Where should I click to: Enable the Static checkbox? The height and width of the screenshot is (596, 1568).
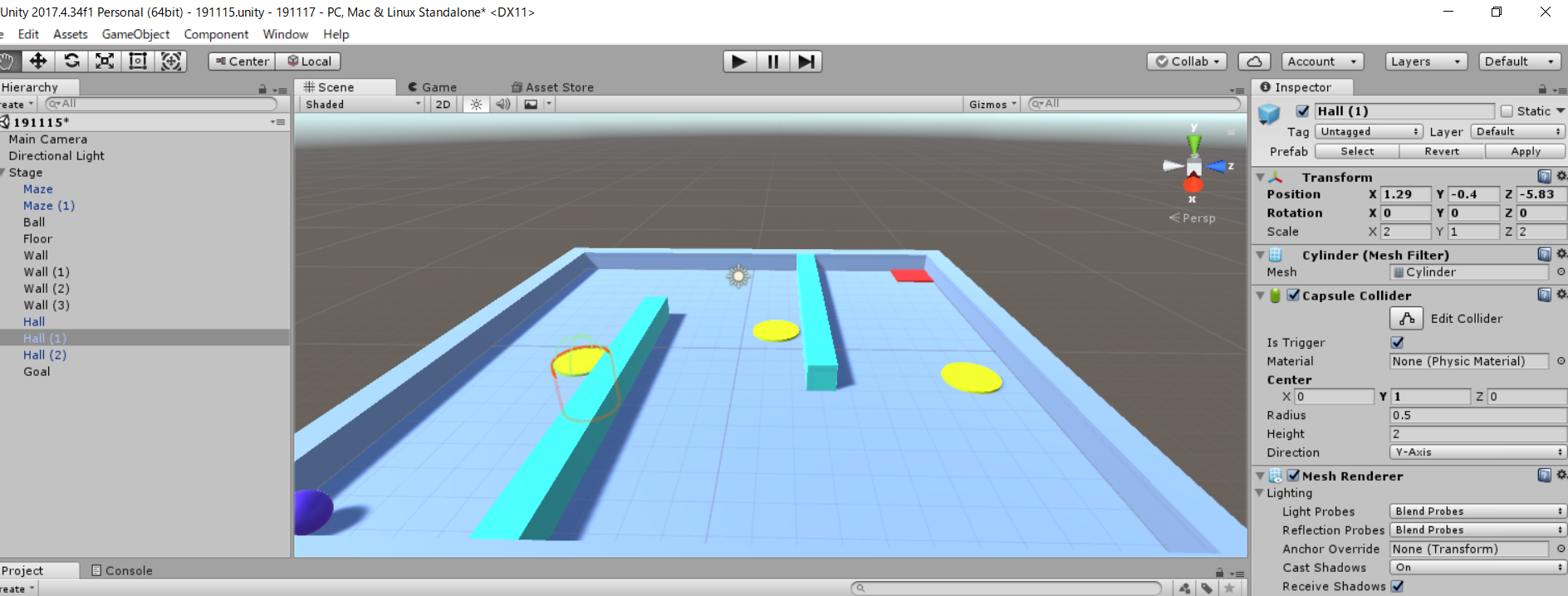point(1507,111)
